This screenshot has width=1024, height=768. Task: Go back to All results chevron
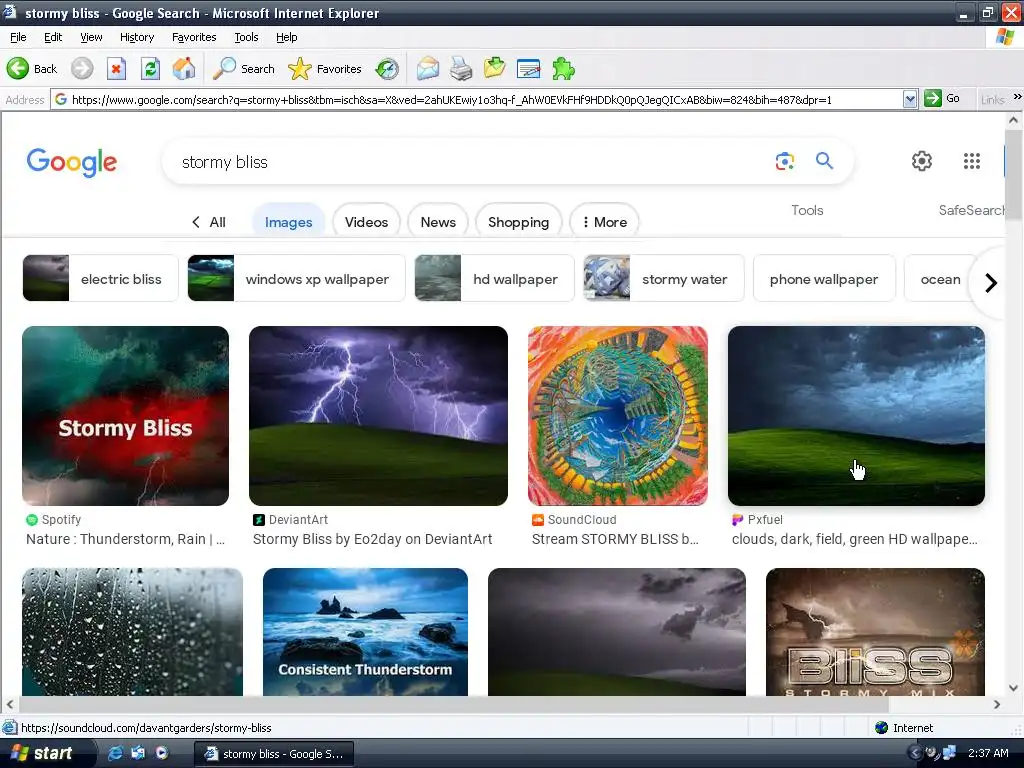click(208, 222)
